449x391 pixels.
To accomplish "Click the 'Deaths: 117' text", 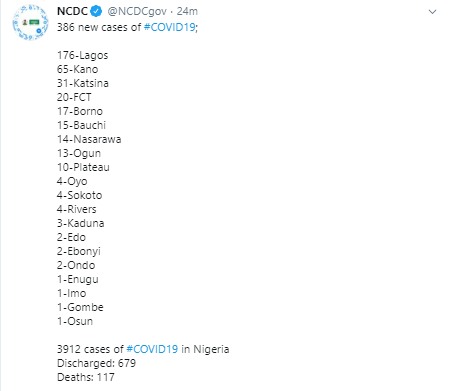I will (x=86, y=377).
